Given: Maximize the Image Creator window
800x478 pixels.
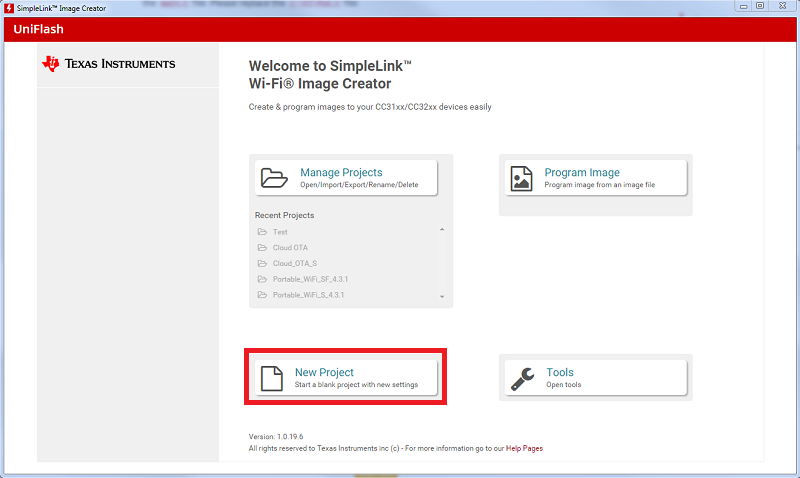Looking at the screenshot, I should coord(759,6).
